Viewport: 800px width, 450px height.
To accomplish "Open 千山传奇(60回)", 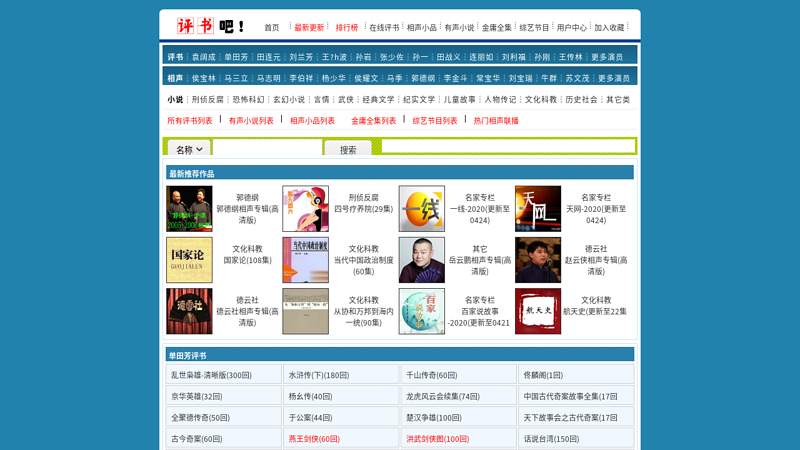I will coord(432,375).
